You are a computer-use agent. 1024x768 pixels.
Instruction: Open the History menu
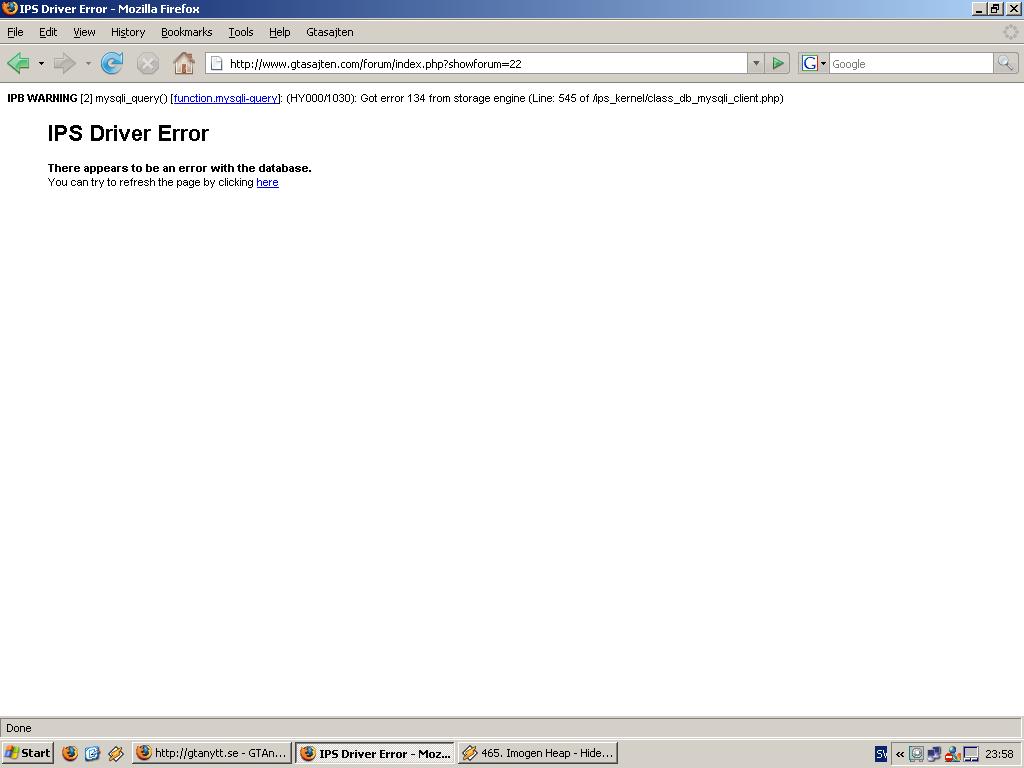tap(127, 32)
